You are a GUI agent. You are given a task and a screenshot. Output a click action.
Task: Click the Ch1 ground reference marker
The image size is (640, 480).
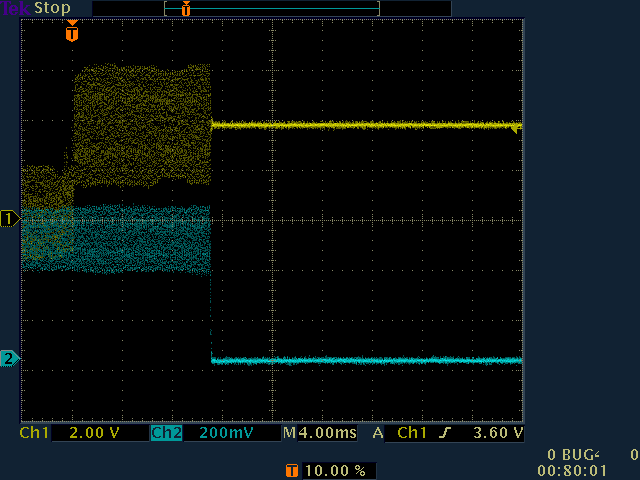[x=9, y=219]
